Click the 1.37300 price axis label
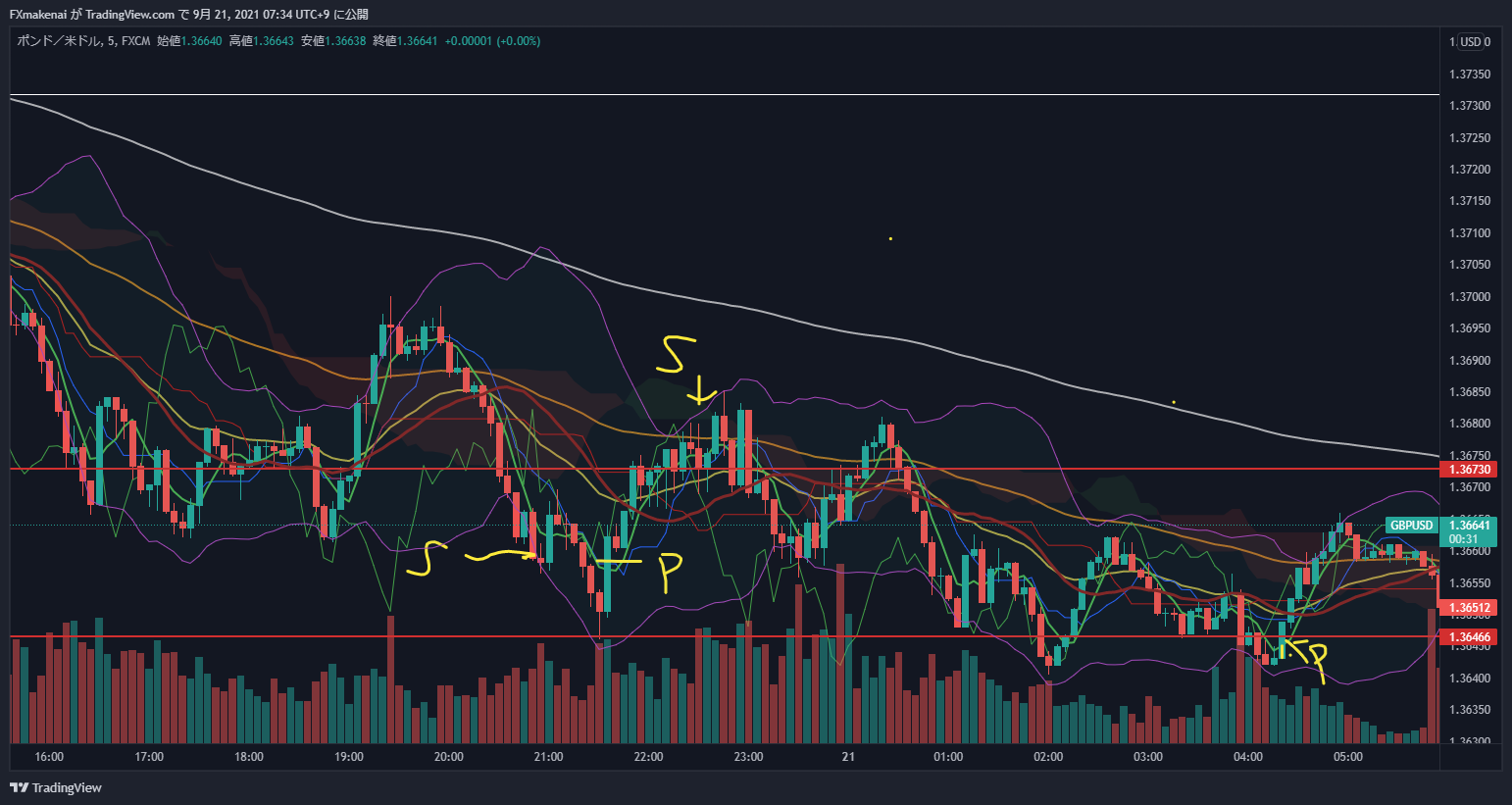 [1469, 106]
